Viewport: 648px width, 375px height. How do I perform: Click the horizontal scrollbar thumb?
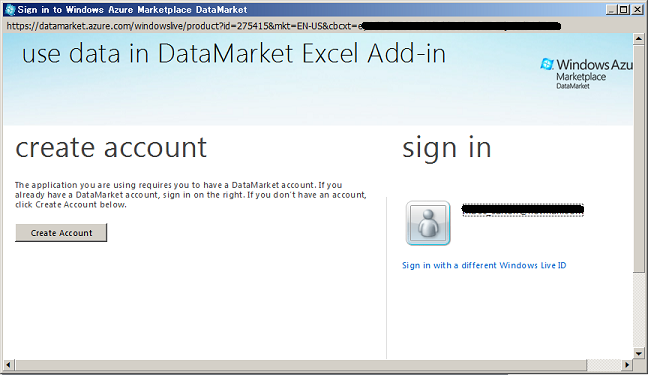pyautogui.click(x=301, y=365)
